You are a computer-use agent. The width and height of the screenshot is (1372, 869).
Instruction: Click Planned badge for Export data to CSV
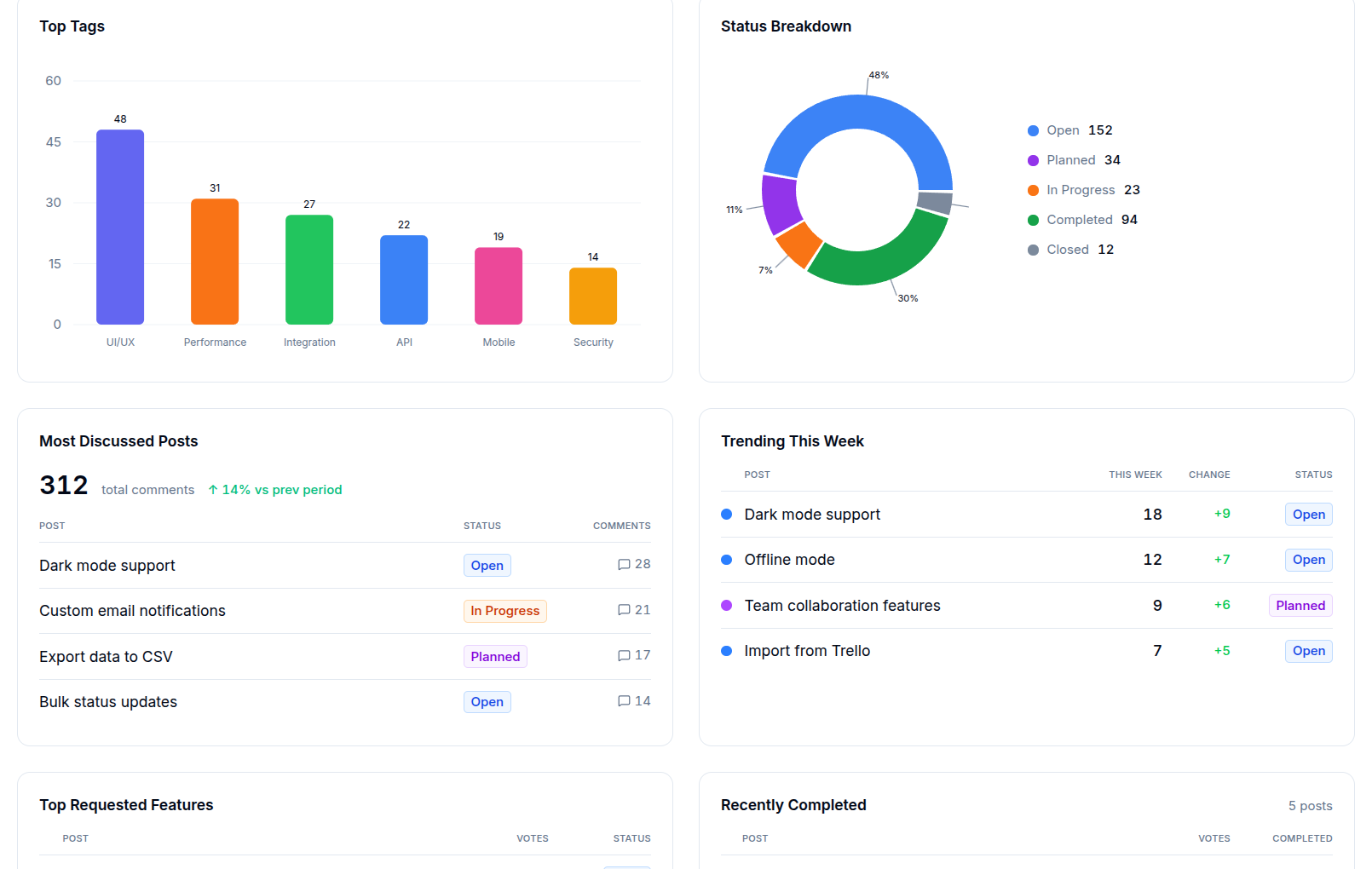pos(495,656)
